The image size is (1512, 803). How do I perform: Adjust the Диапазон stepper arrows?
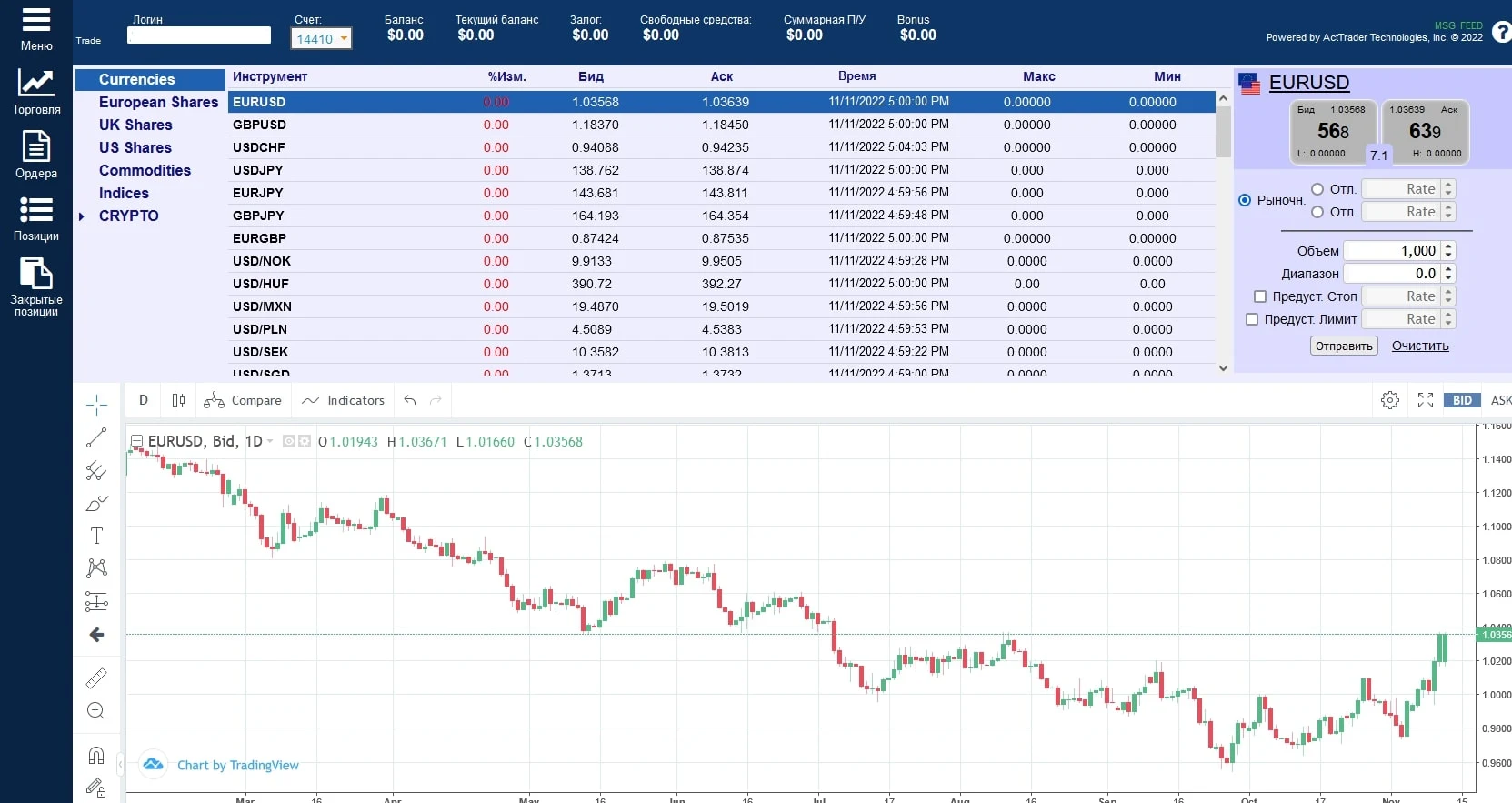pos(1448,273)
